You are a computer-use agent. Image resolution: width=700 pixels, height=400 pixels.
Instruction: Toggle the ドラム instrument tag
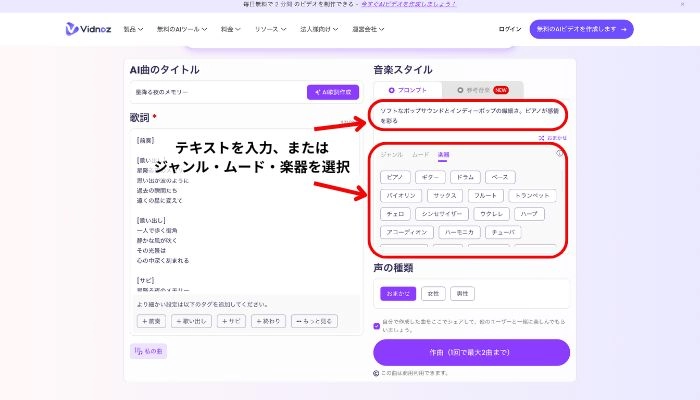pyautogui.click(x=465, y=177)
